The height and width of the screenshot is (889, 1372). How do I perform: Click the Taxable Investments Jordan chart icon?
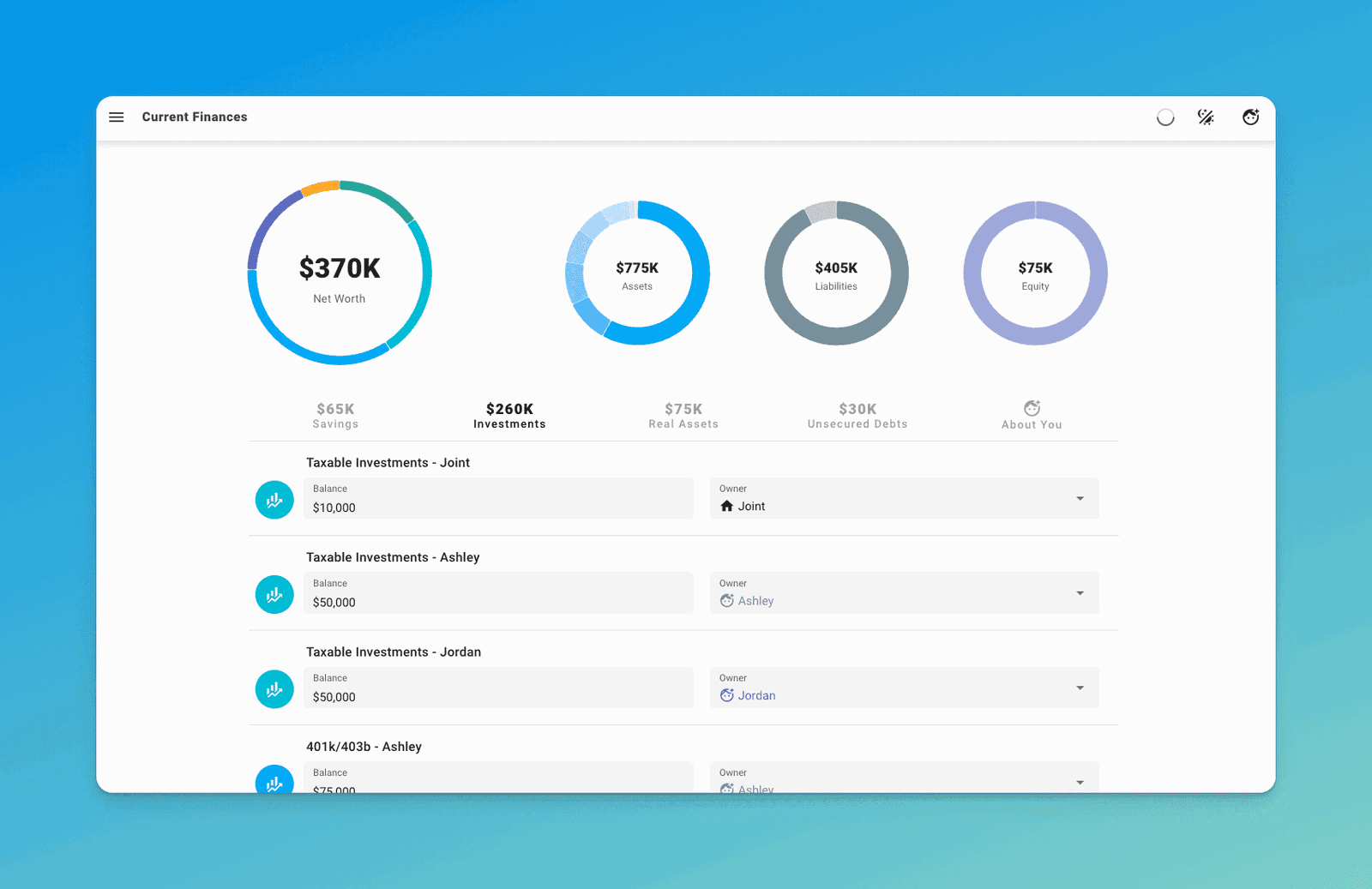pyautogui.click(x=274, y=689)
